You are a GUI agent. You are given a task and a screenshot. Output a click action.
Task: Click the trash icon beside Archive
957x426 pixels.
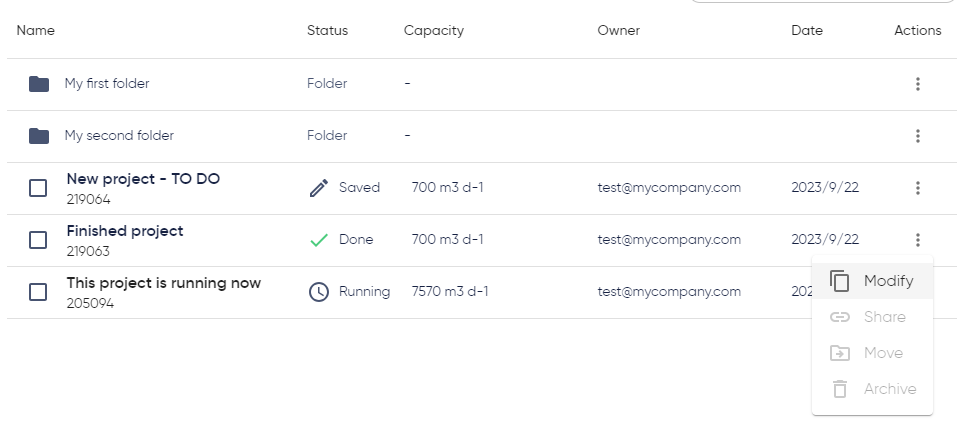[x=840, y=389]
